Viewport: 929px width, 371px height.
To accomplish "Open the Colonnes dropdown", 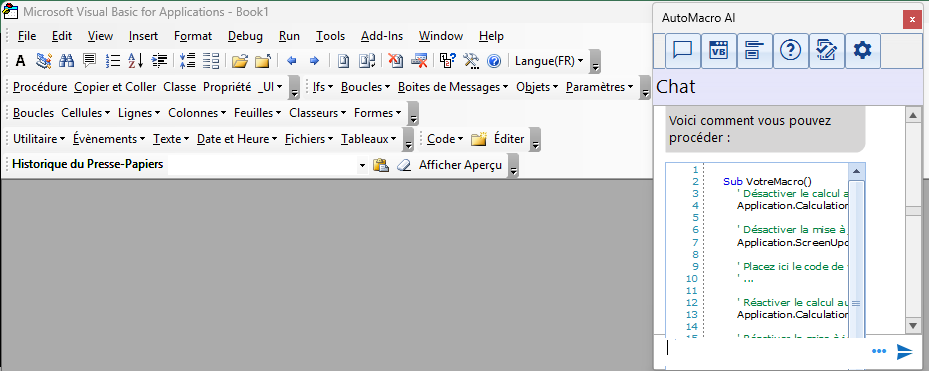I will click(197, 113).
